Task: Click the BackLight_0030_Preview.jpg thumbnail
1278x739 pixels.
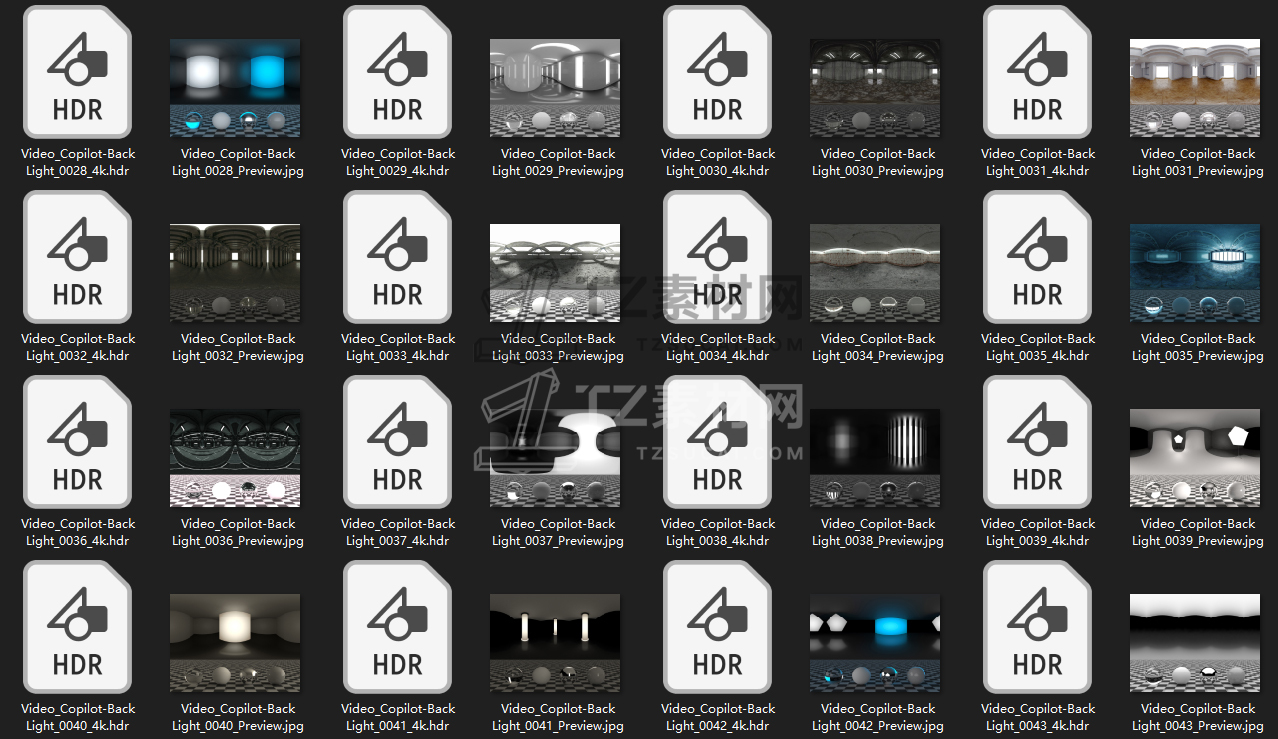Action: pos(875,88)
